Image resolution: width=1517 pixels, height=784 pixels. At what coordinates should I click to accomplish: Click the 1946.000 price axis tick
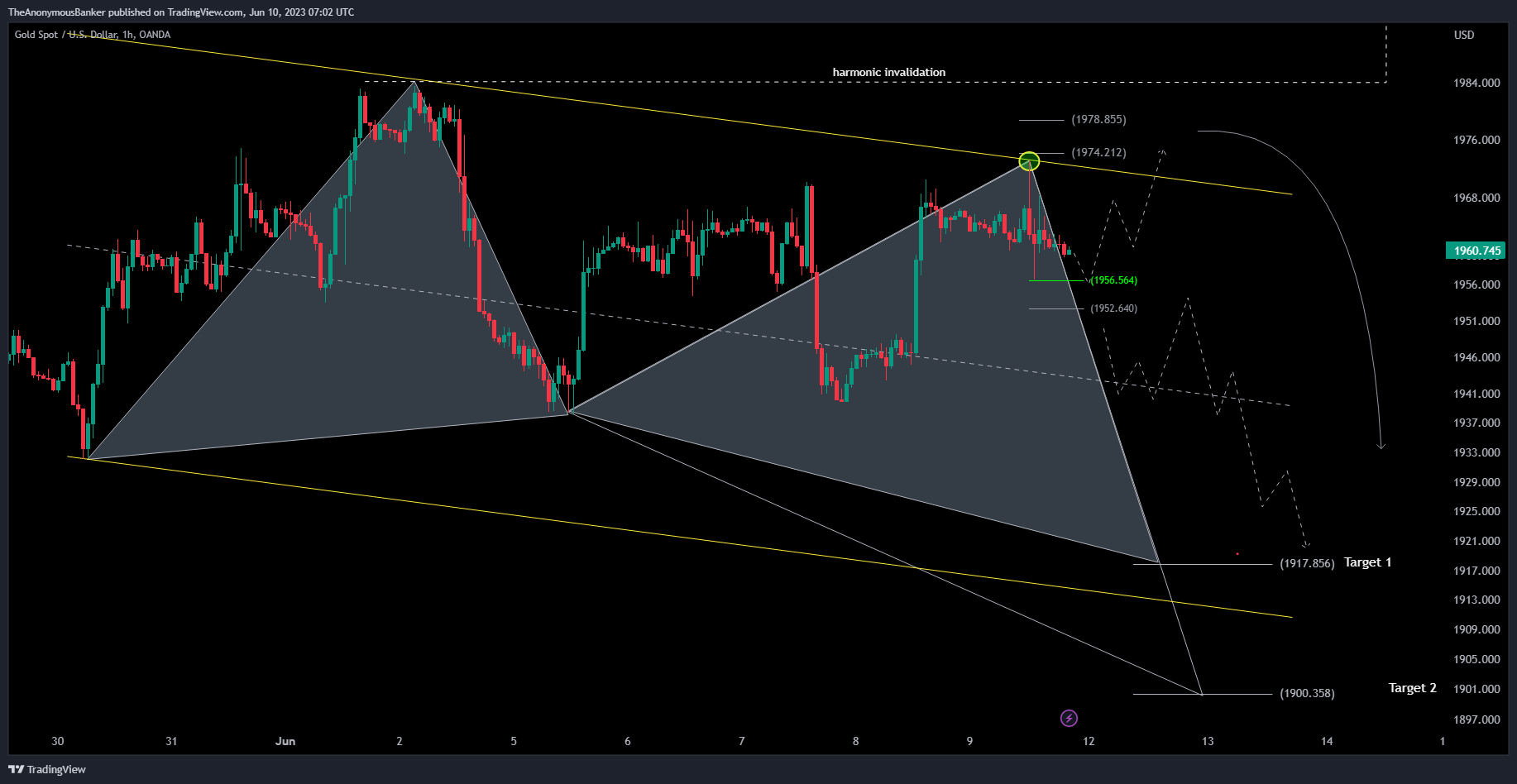(x=1476, y=357)
